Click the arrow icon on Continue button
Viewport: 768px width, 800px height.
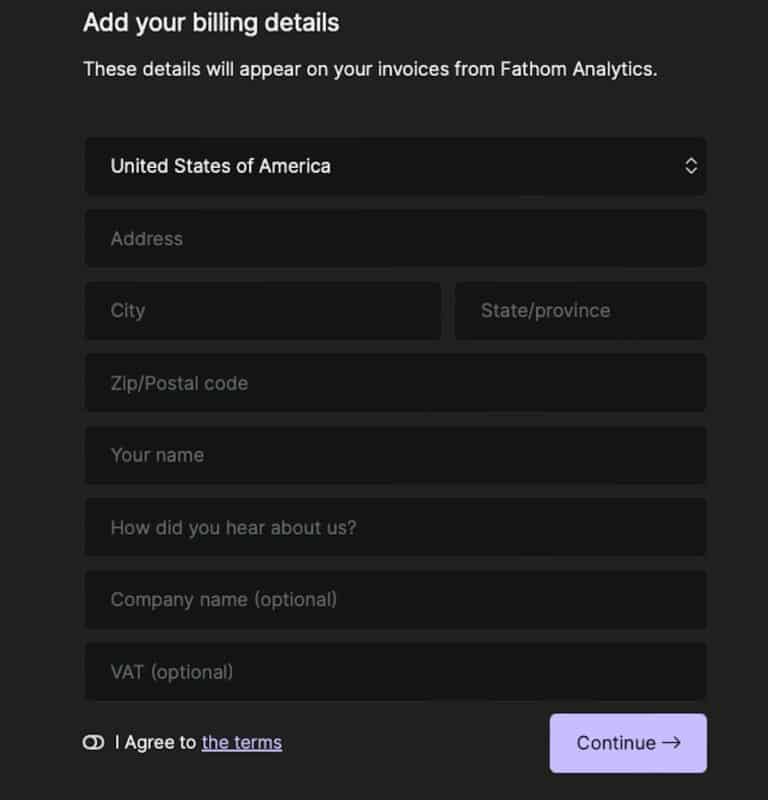point(669,743)
